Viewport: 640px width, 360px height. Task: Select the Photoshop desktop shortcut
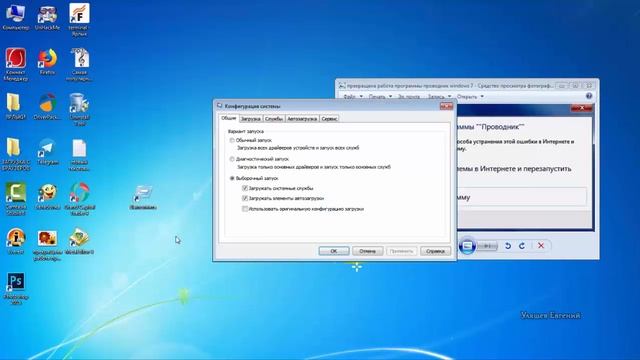16,288
